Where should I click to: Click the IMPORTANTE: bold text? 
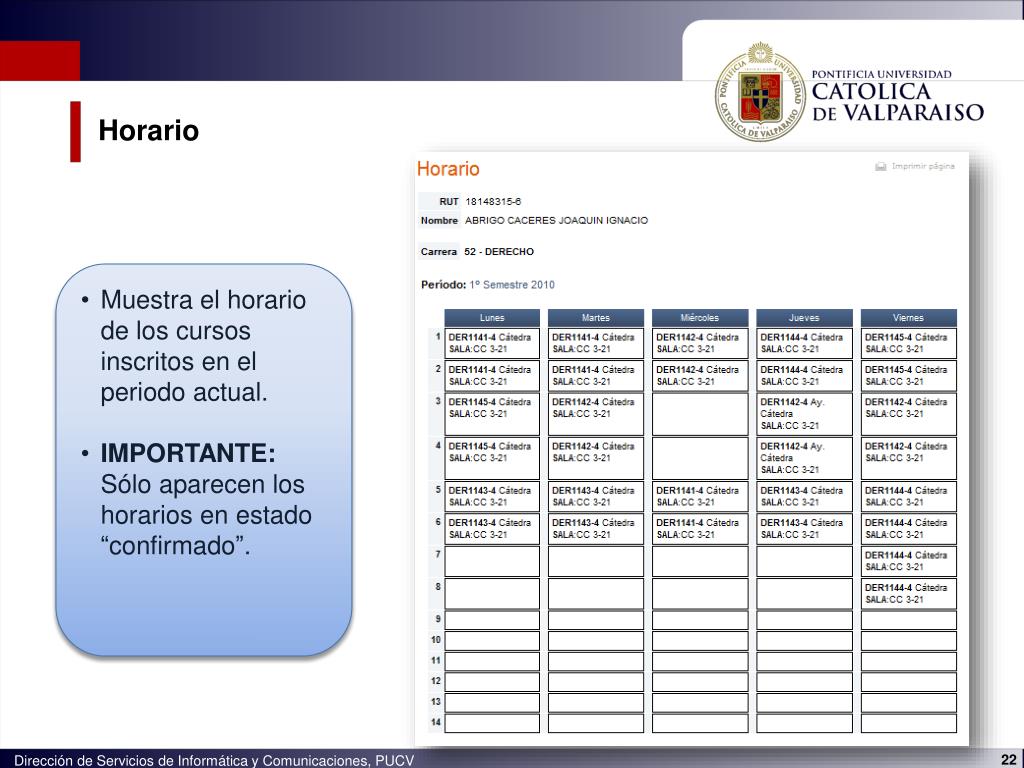pos(188,453)
